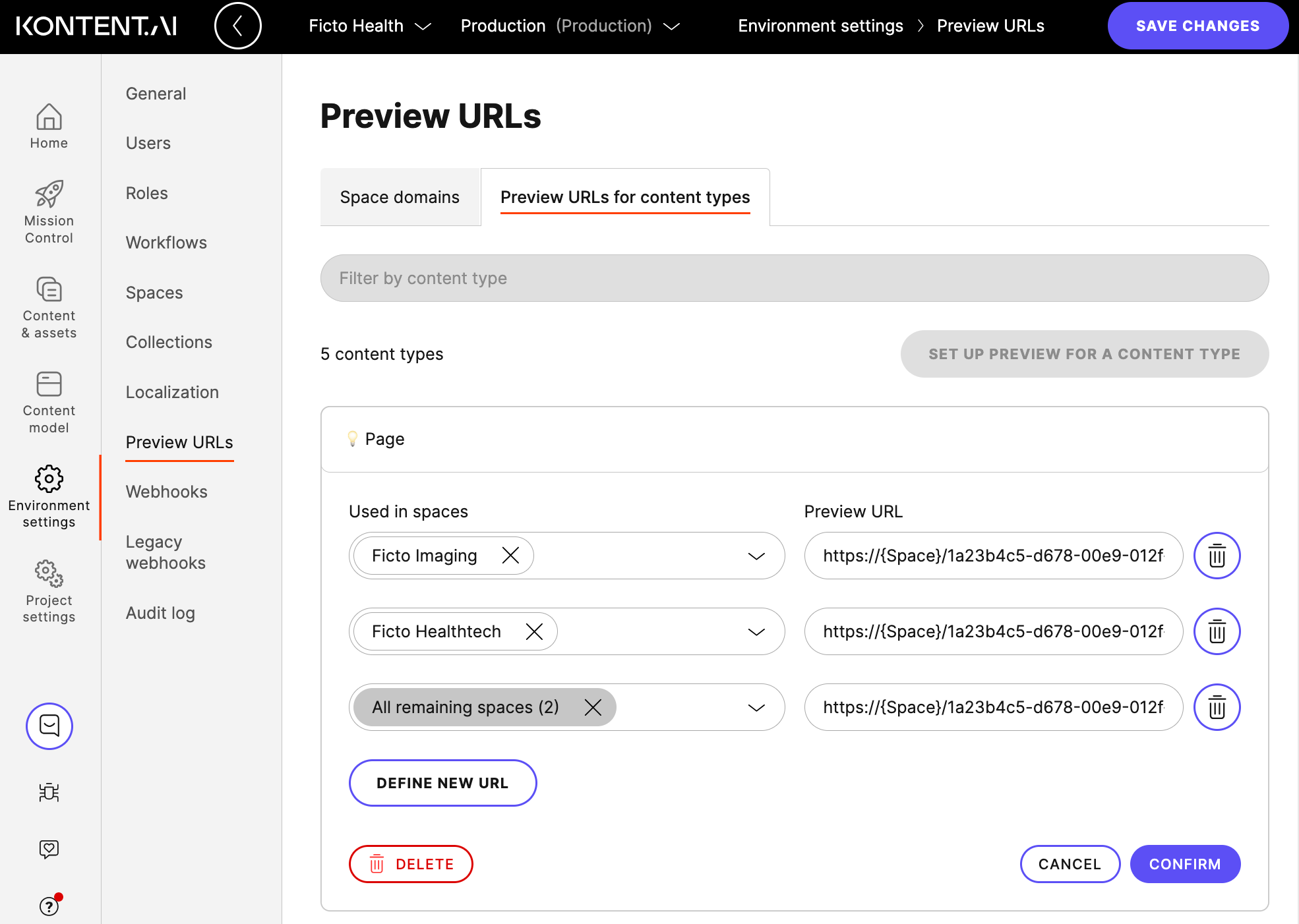The width and height of the screenshot is (1299, 924).
Task: Navigate back using the top arrow button
Action: (237, 26)
